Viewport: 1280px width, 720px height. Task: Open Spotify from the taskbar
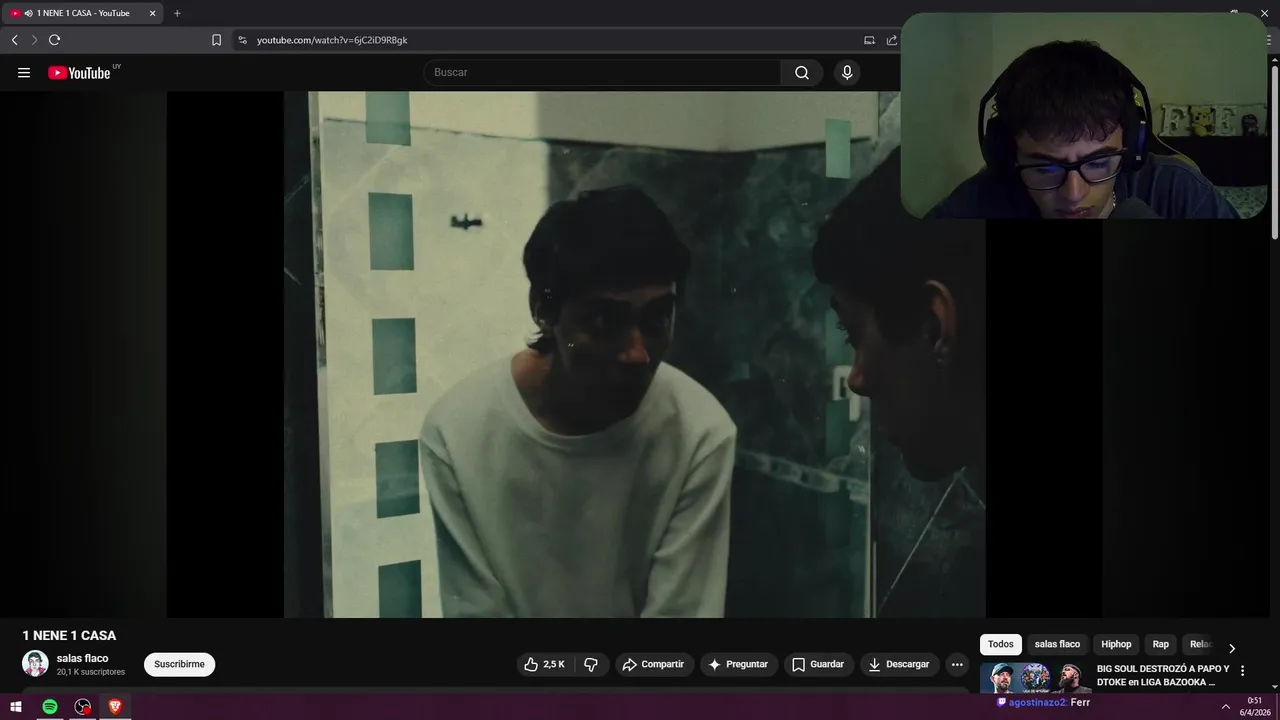point(50,706)
